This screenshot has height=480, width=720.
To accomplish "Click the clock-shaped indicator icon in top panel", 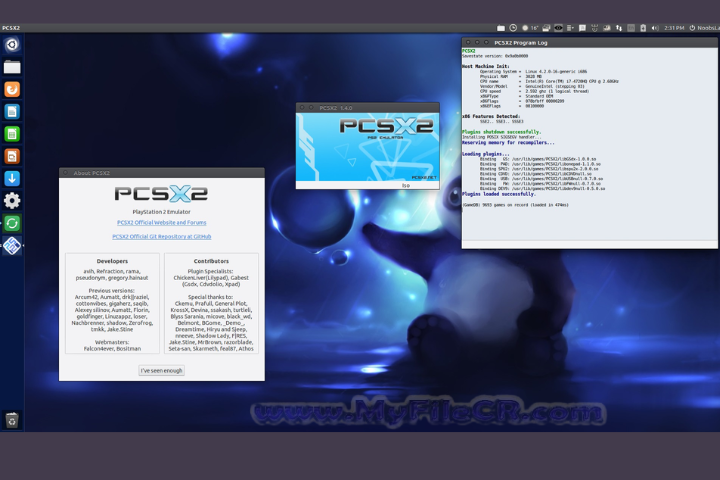I will click(x=513, y=28).
